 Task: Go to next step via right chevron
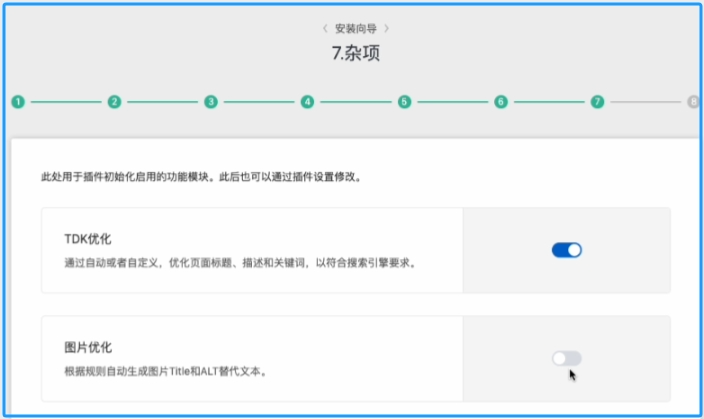[387, 29]
